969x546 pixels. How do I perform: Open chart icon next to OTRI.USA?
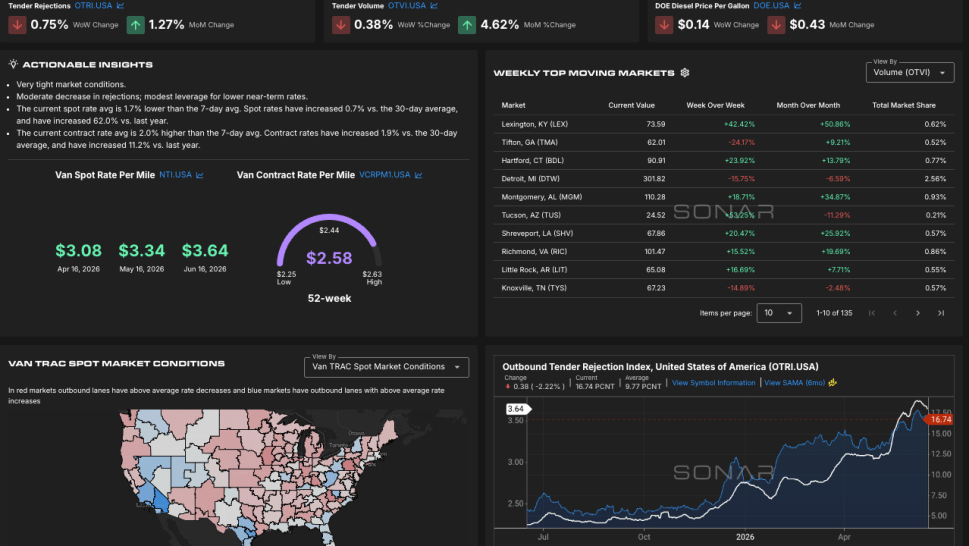[x=121, y=6]
